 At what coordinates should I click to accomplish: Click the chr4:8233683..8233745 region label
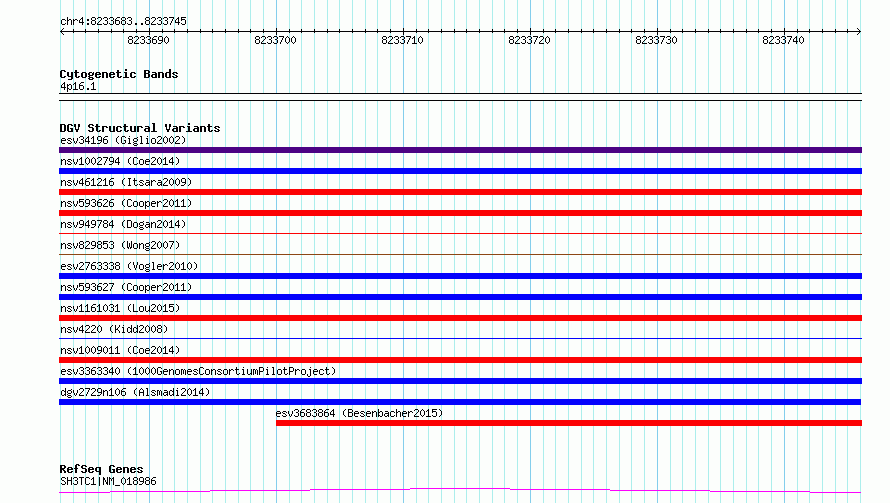coord(123,22)
